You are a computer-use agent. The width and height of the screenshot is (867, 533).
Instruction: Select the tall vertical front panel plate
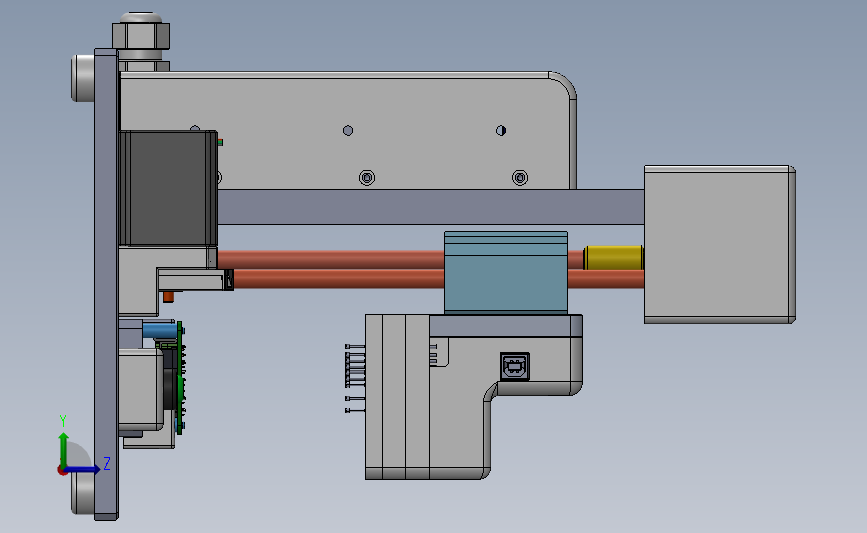(x=106, y=284)
